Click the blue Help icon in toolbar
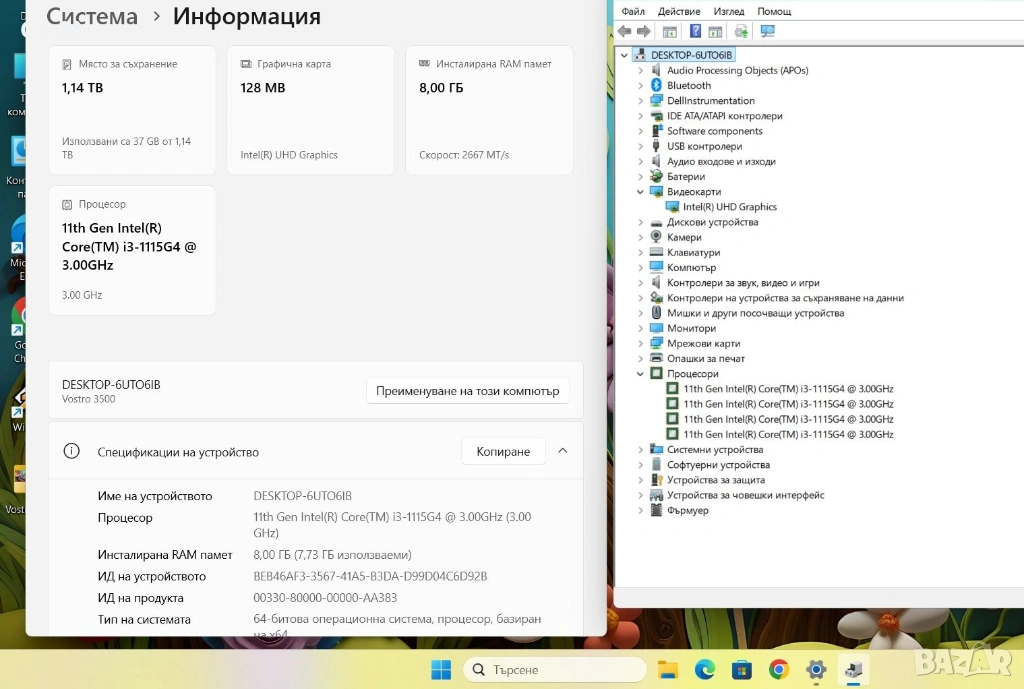 pos(695,32)
